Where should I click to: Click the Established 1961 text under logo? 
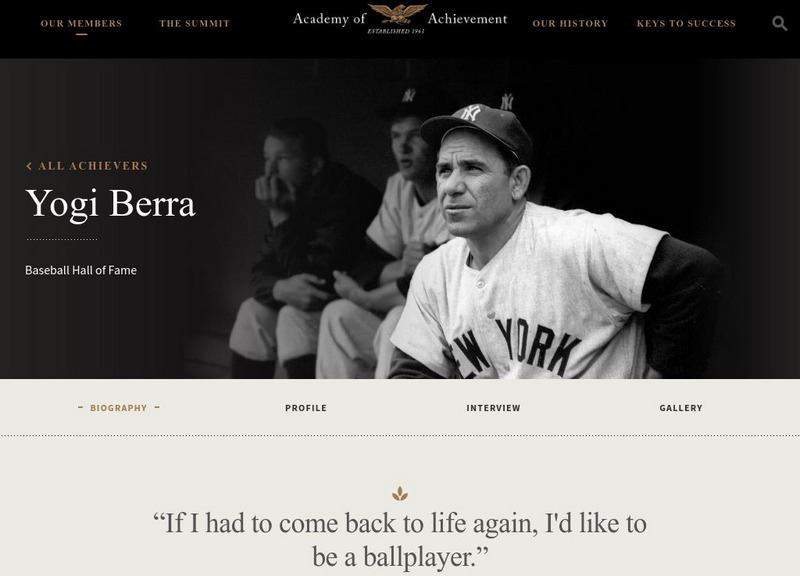tap(396, 31)
